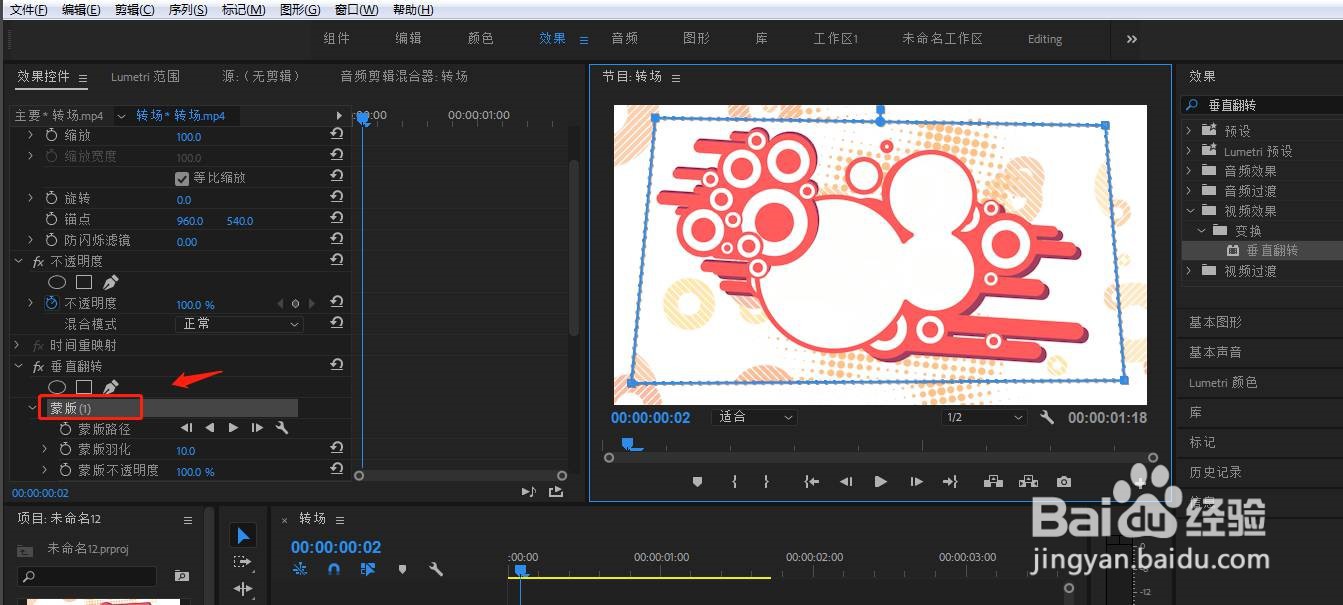Show more workspaces overflow arrows
Image resolution: width=1343 pixels, height=605 pixels.
point(1132,39)
